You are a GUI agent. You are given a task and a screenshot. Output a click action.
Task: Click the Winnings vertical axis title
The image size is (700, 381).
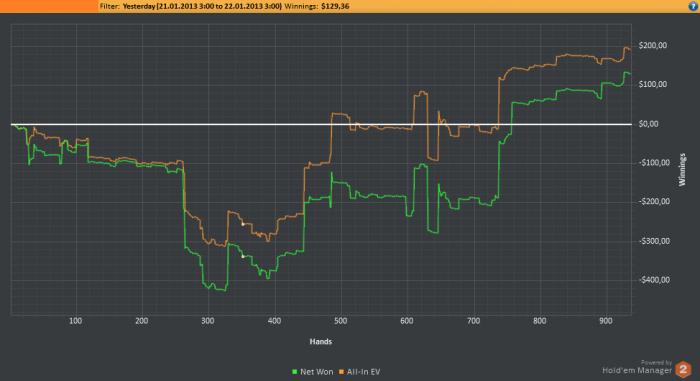pos(682,169)
